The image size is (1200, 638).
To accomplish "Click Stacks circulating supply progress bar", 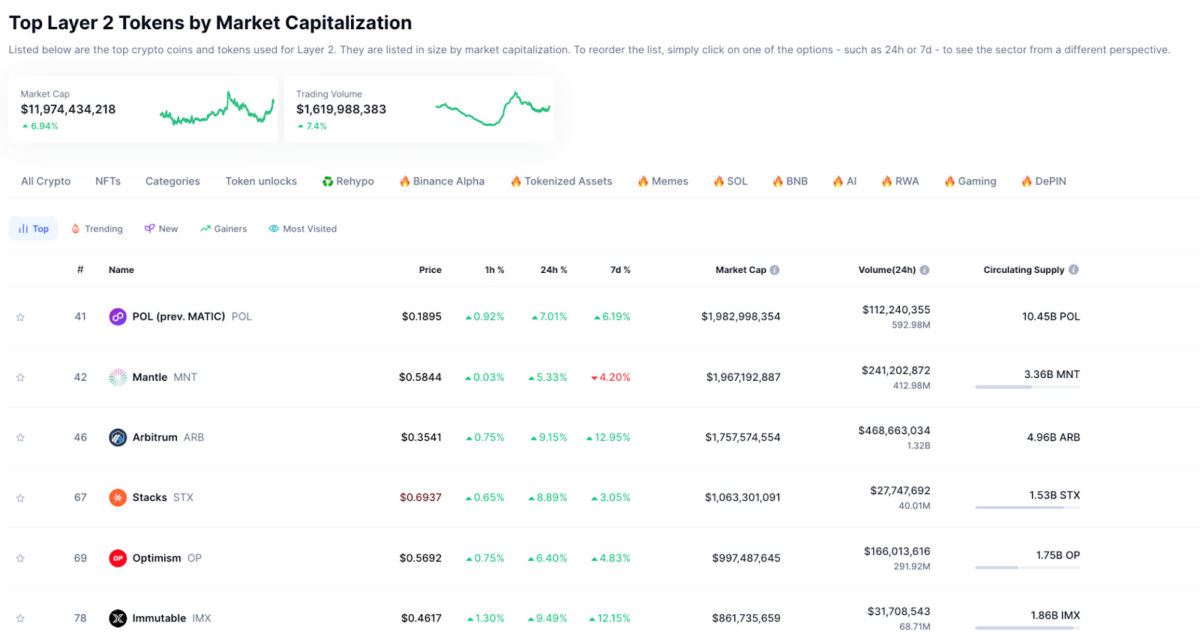I will pyautogui.click(x=1027, y=507).
